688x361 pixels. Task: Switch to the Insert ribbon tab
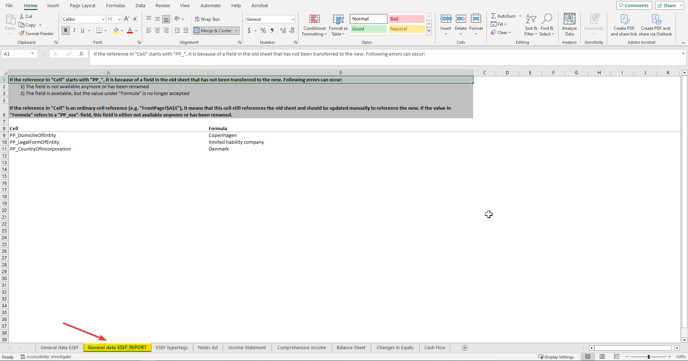(x=53, y=6)
